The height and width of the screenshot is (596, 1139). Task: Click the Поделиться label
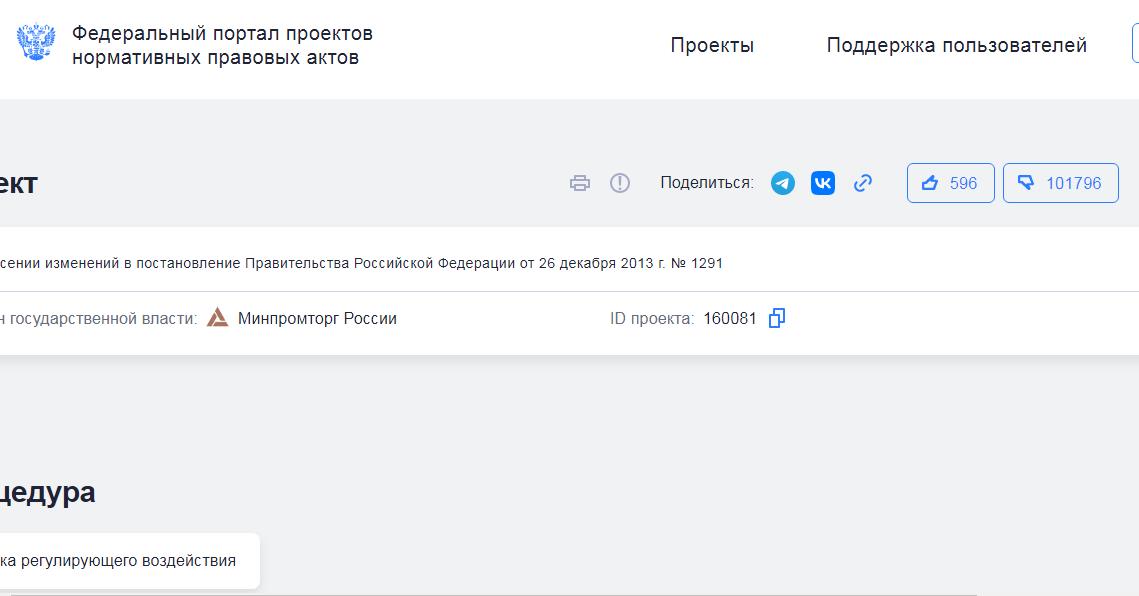(x=707, y=183)
